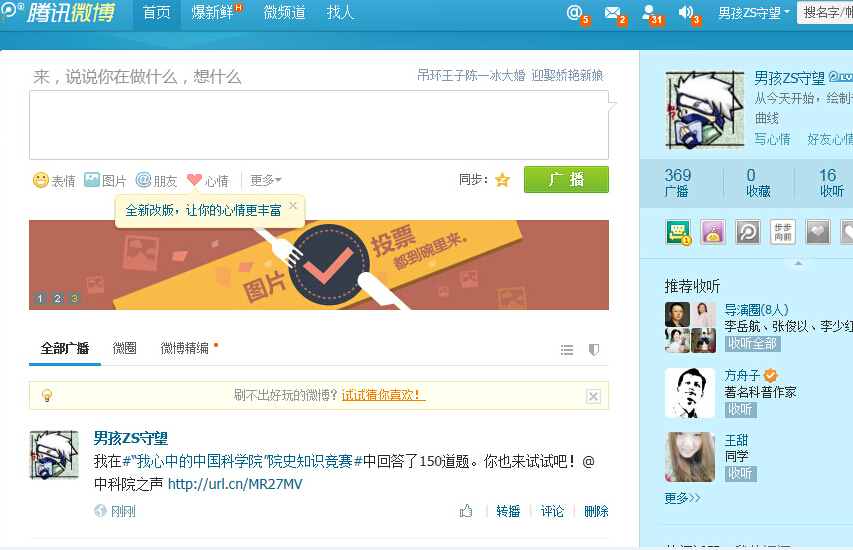853x550 pixels.
Task: Select the 微圈 tab
Action: coord(124,348)
